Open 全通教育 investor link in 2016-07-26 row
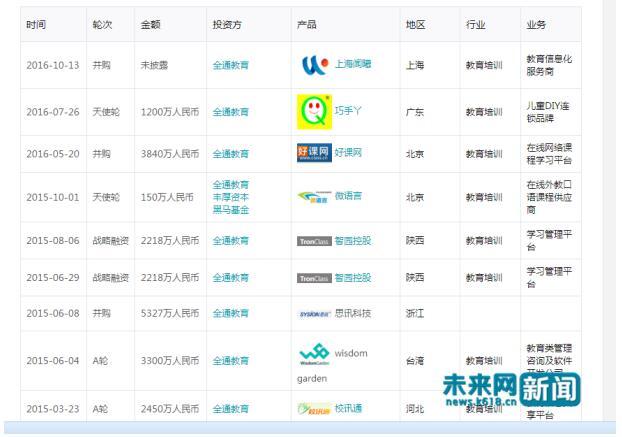This screenshot has height=437, width=622. (230, 112)
